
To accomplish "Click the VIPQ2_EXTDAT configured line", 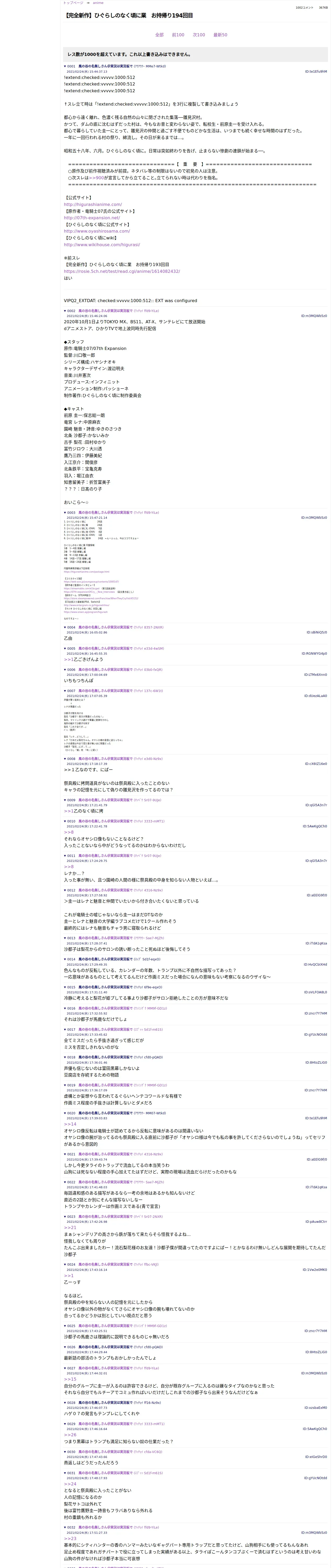I will click(x=131, y=301).
